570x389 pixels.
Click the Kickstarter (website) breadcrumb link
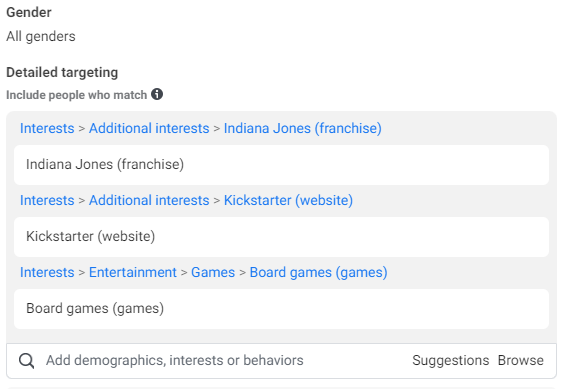pos(288,200)
